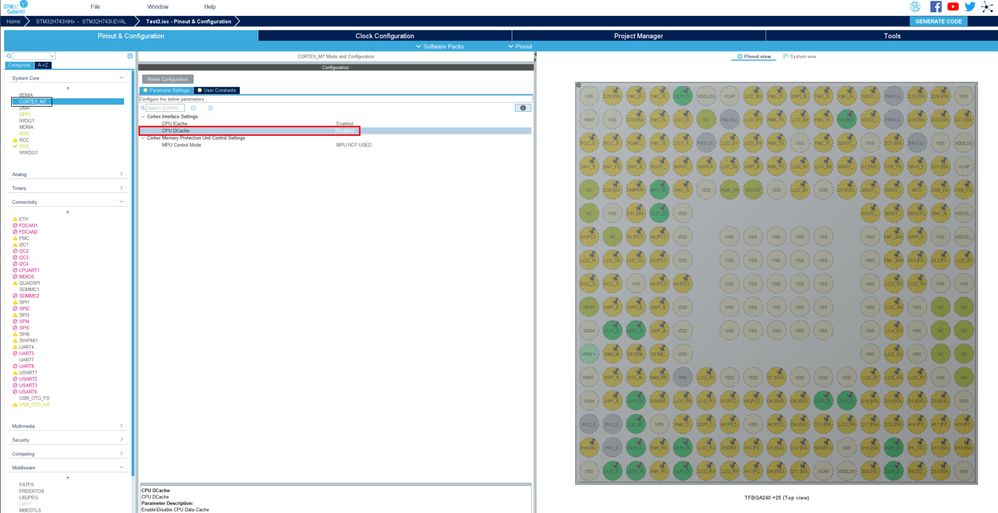The height and width of the screenshot is (513, 998).
Task: Expand the Timers category
Action: coord(67,188)
